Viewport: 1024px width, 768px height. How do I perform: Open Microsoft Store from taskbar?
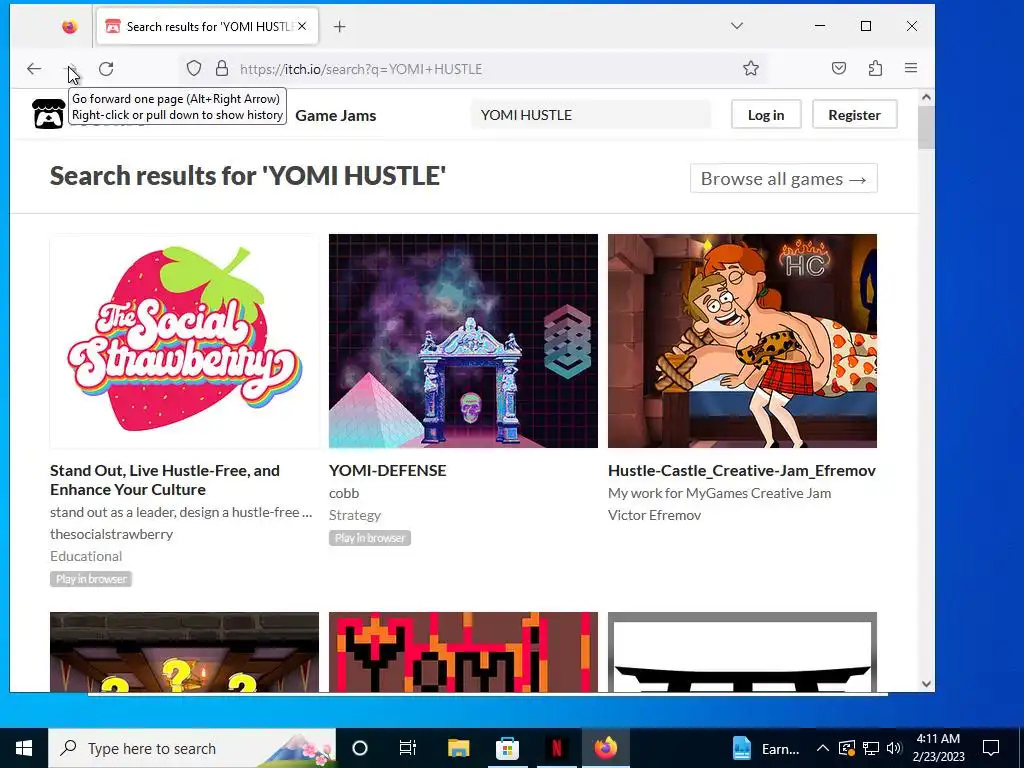coord(507,748)
